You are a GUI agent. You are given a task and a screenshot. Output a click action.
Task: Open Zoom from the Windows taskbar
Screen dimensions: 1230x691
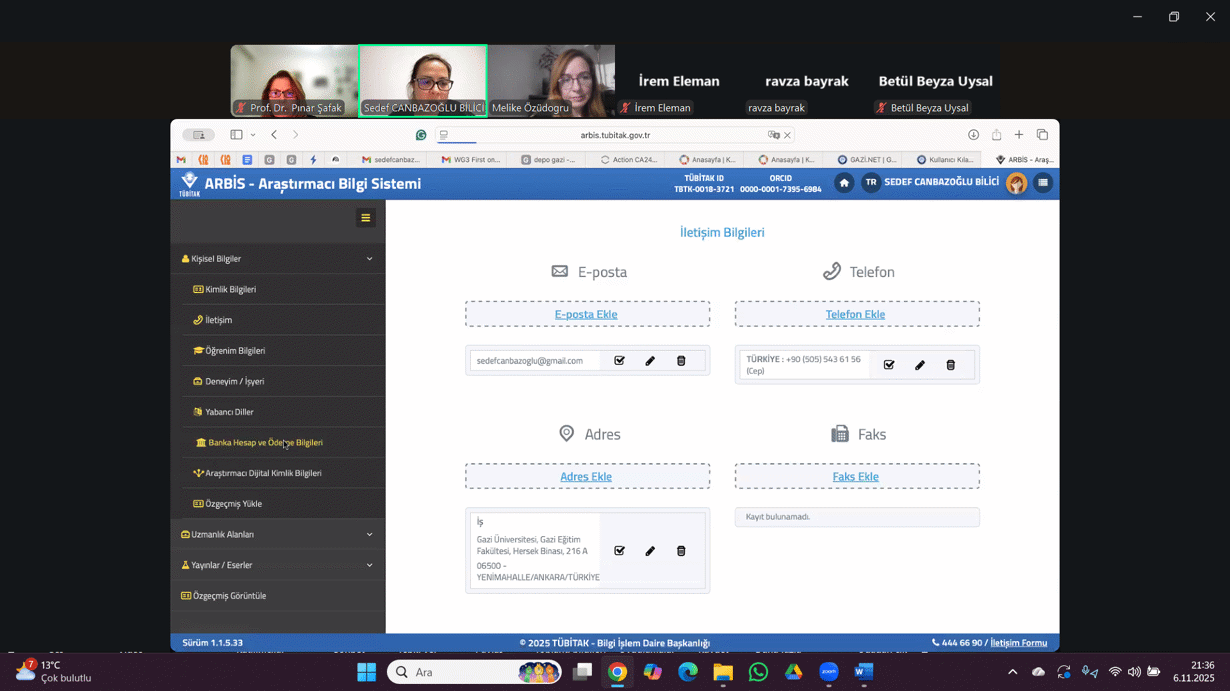pyautogui.click(x=829, y=672)
